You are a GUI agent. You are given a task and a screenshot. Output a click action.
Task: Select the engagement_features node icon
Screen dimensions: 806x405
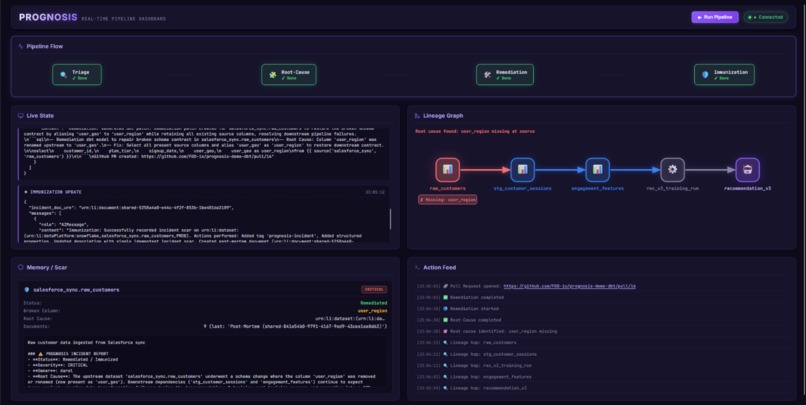(597, 170)
